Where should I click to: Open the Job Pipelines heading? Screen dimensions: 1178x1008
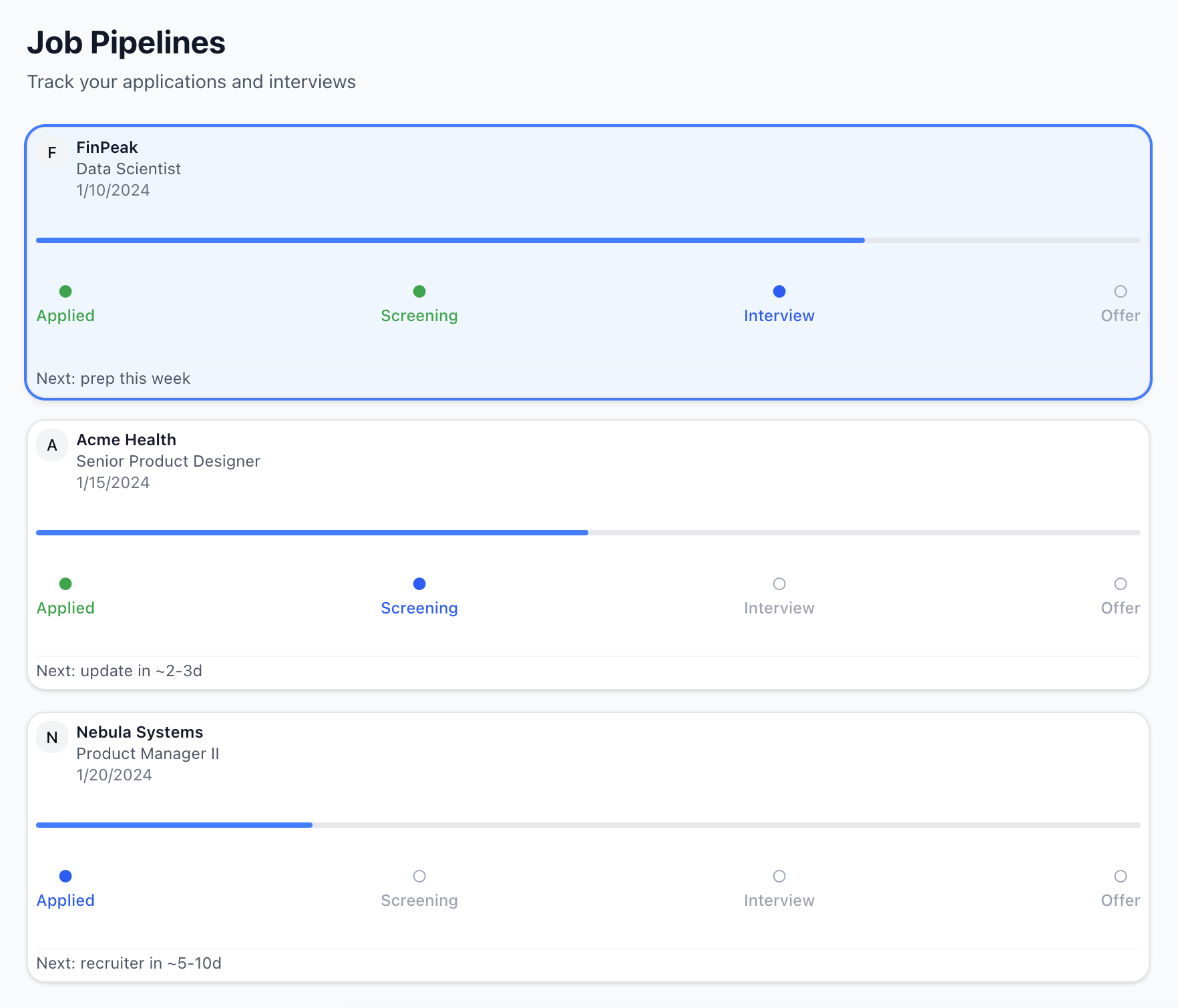point(126,42)
